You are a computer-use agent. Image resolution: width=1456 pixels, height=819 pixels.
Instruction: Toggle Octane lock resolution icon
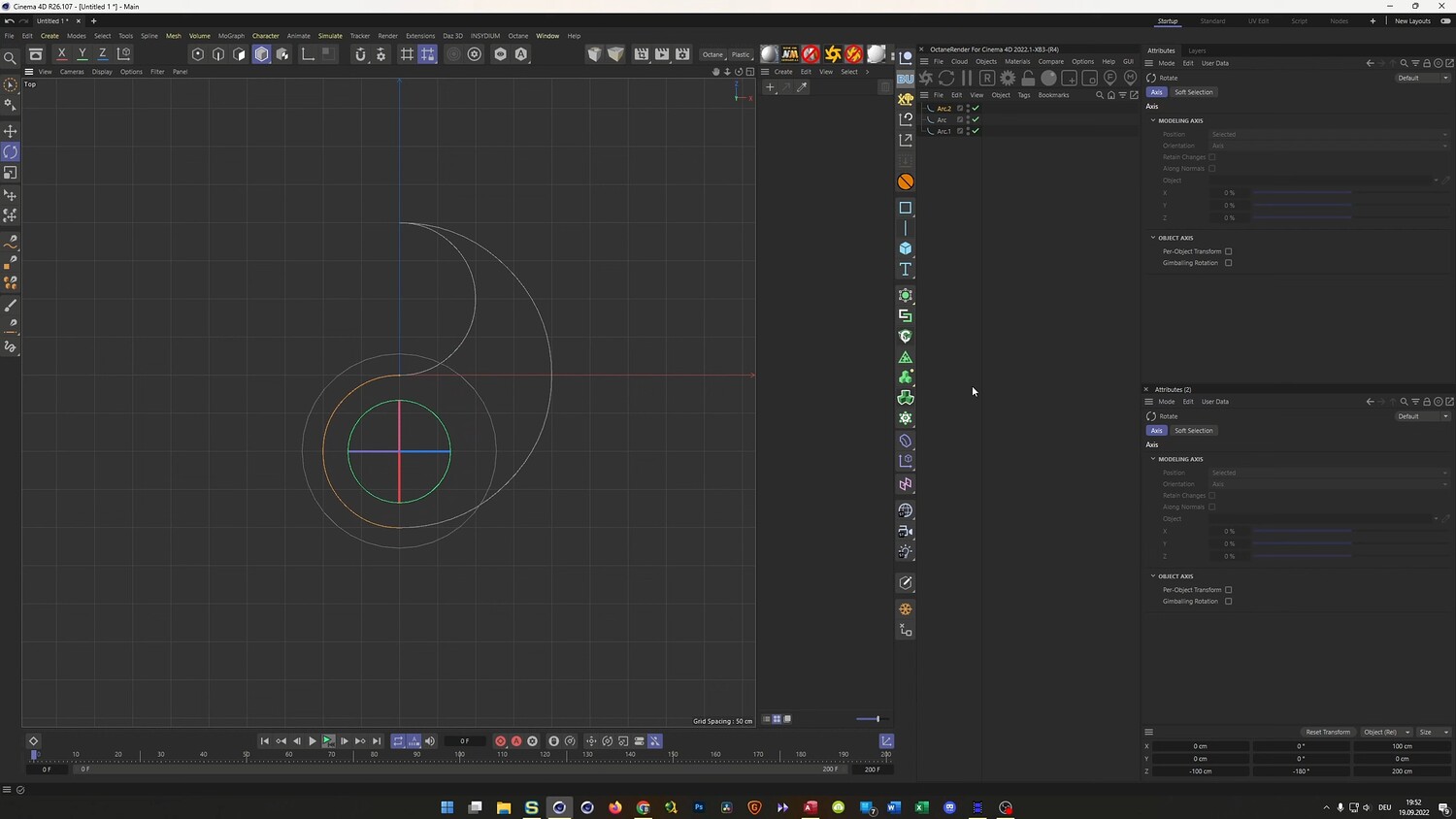point(1028,78)
